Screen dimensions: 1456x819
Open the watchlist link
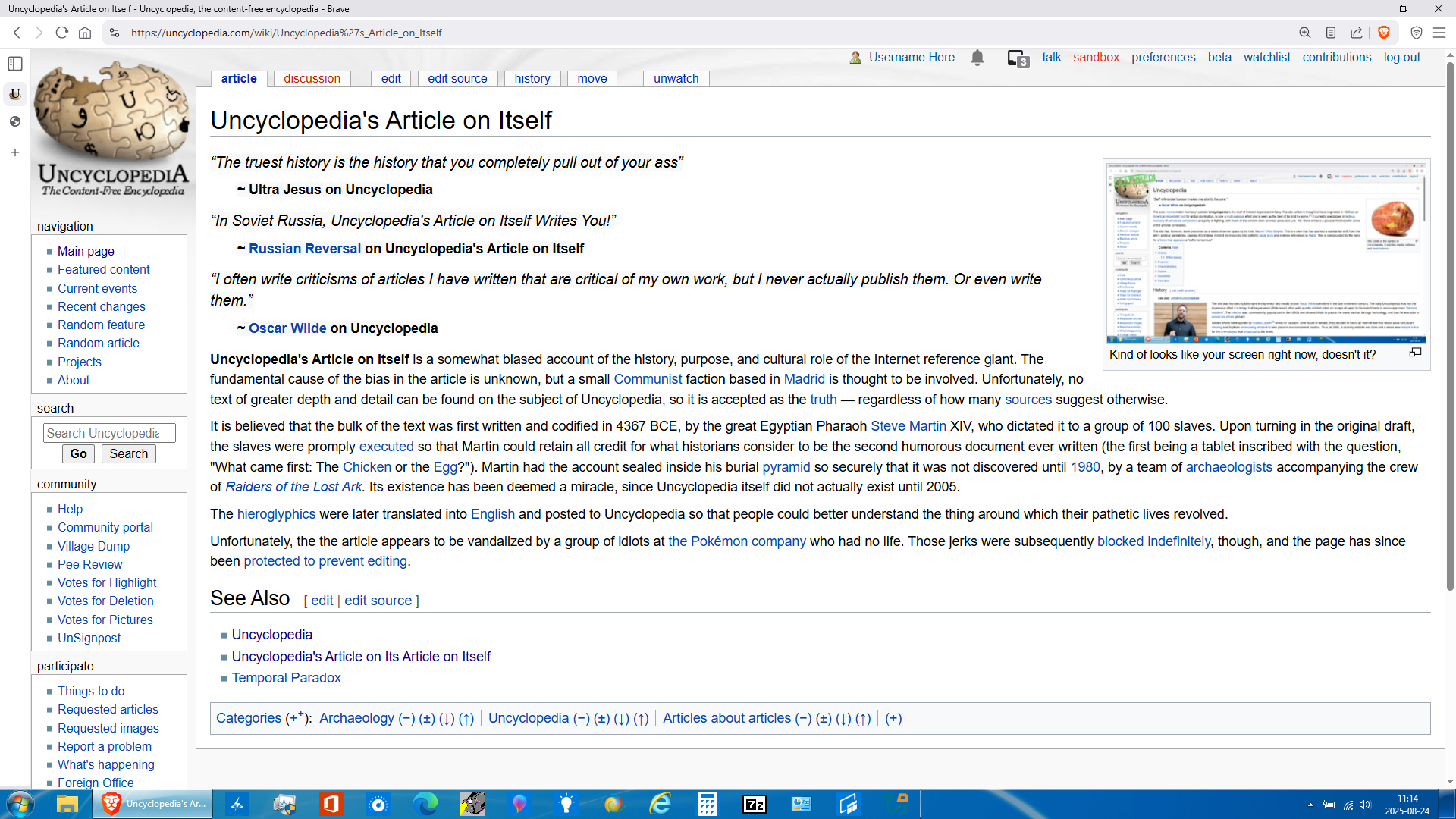(1266, 58)
